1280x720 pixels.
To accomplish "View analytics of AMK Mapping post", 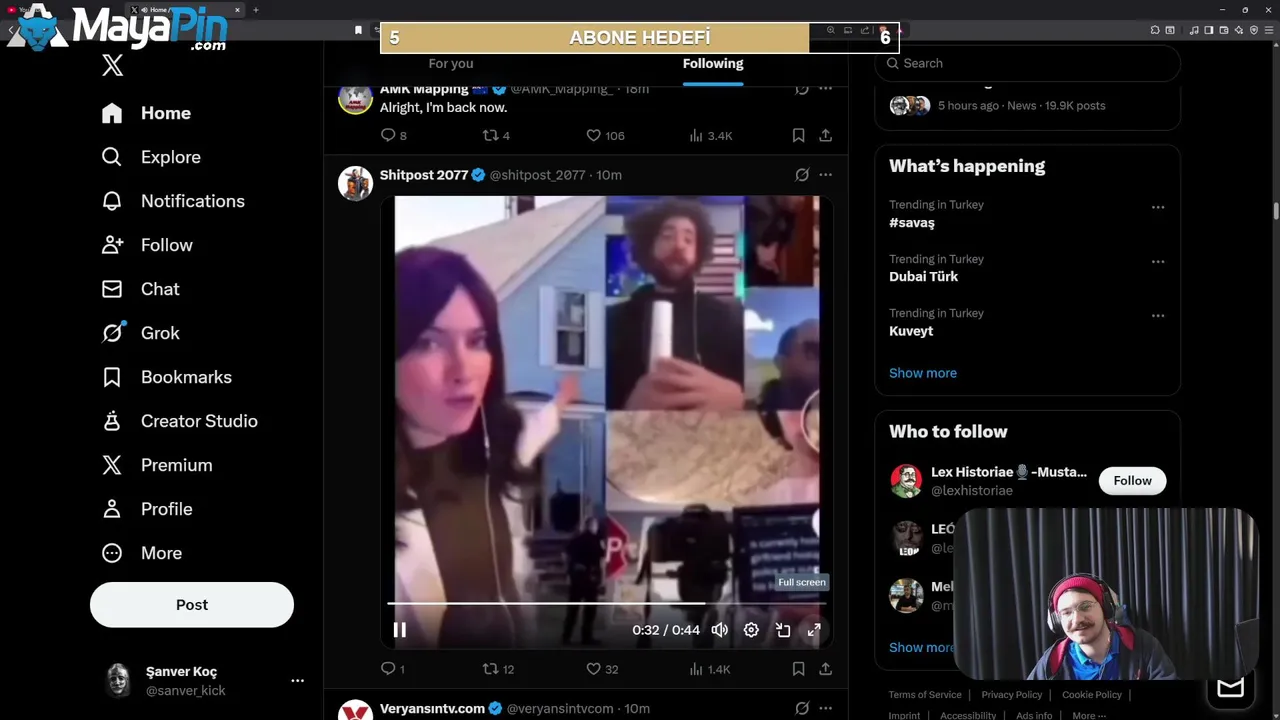I will pyautogui.click(x=711, y=135).
